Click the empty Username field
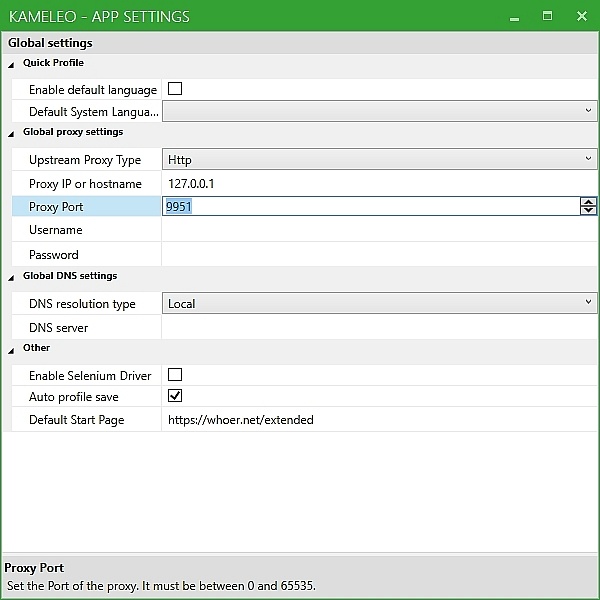Image resolution: width=600 pixels, height=600 pixels. pyautogui.click(x=380, y=230)
